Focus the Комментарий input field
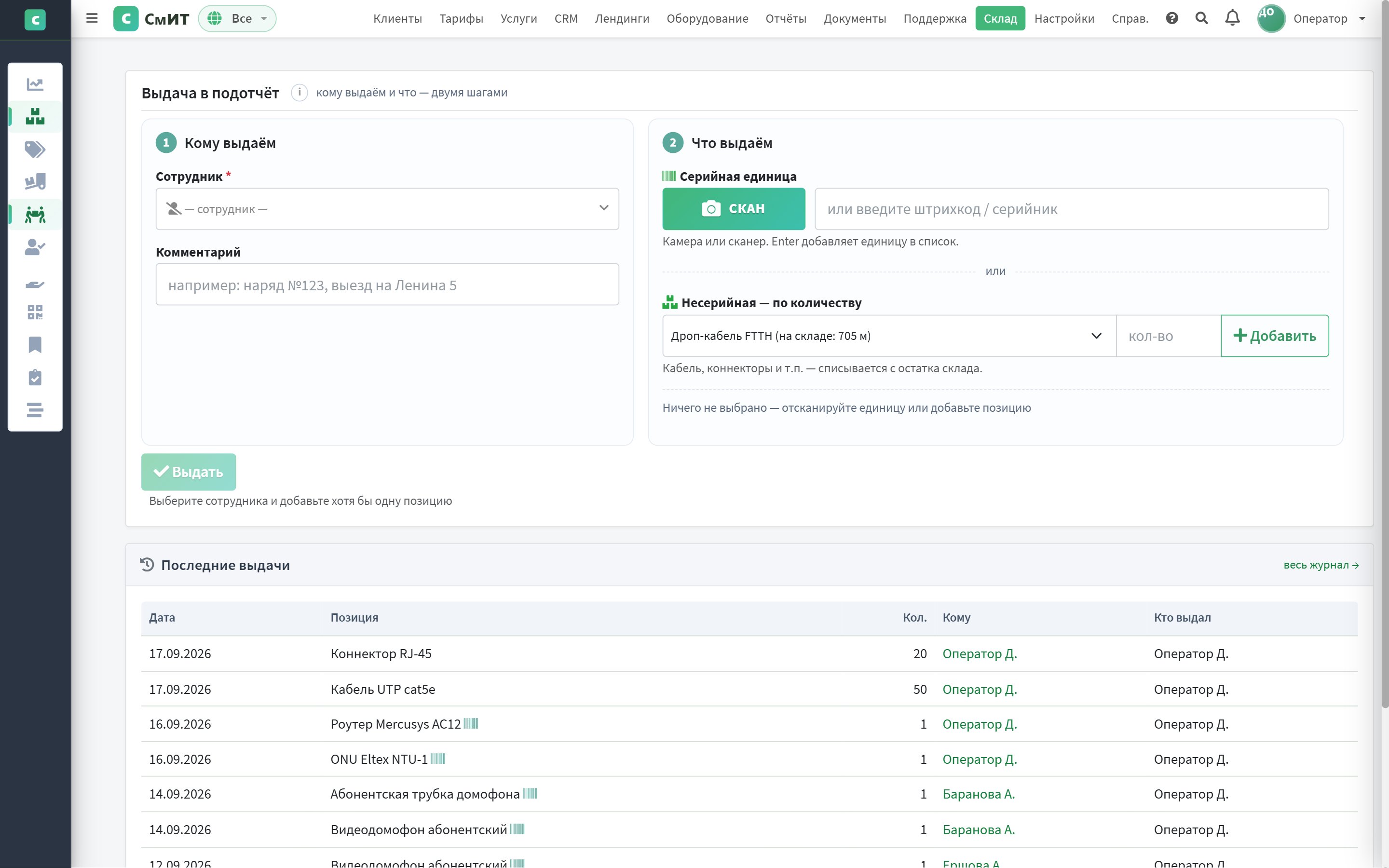 coord(387,285)
